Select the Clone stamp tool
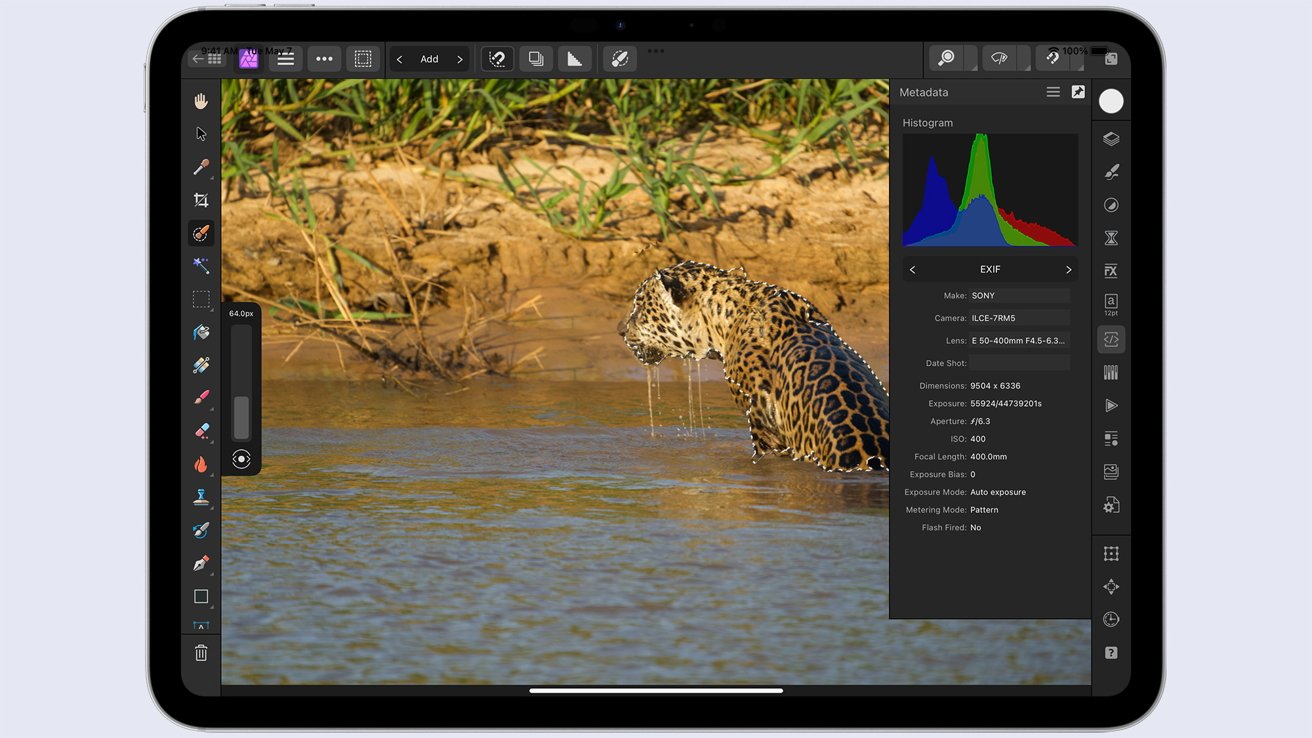This screenshot has height=738, width=1312. pyautogui.click(x=201, y=497)
